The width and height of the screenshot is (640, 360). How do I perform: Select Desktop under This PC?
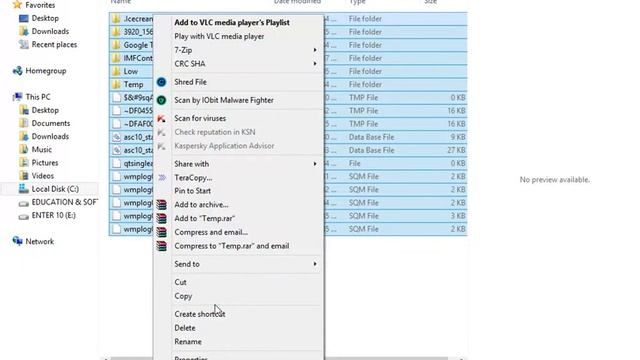coord(45,110)
